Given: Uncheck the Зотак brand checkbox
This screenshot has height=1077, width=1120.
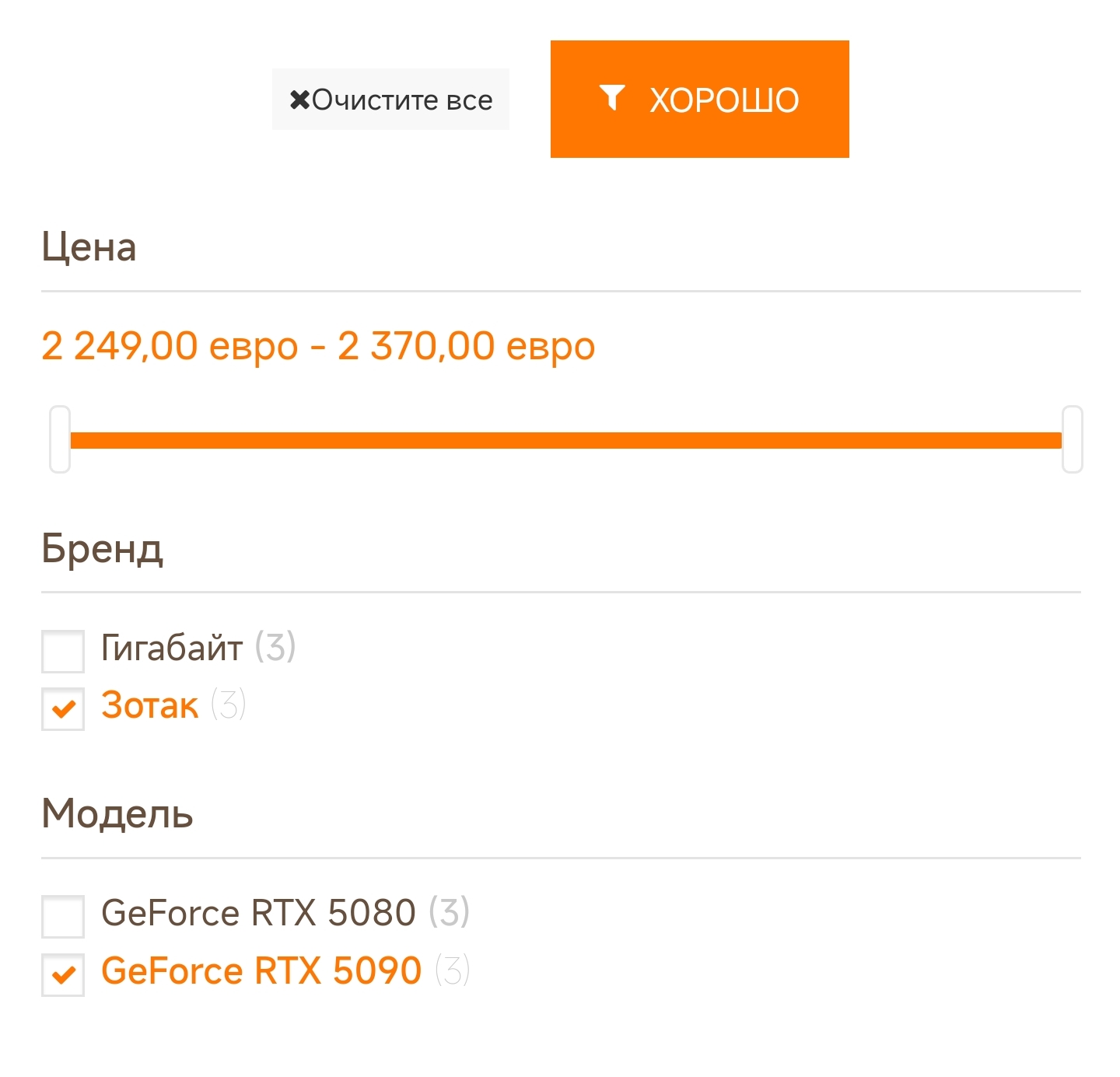Looking at the screenshot, I should pyautogui.click(x=63, y=709).
